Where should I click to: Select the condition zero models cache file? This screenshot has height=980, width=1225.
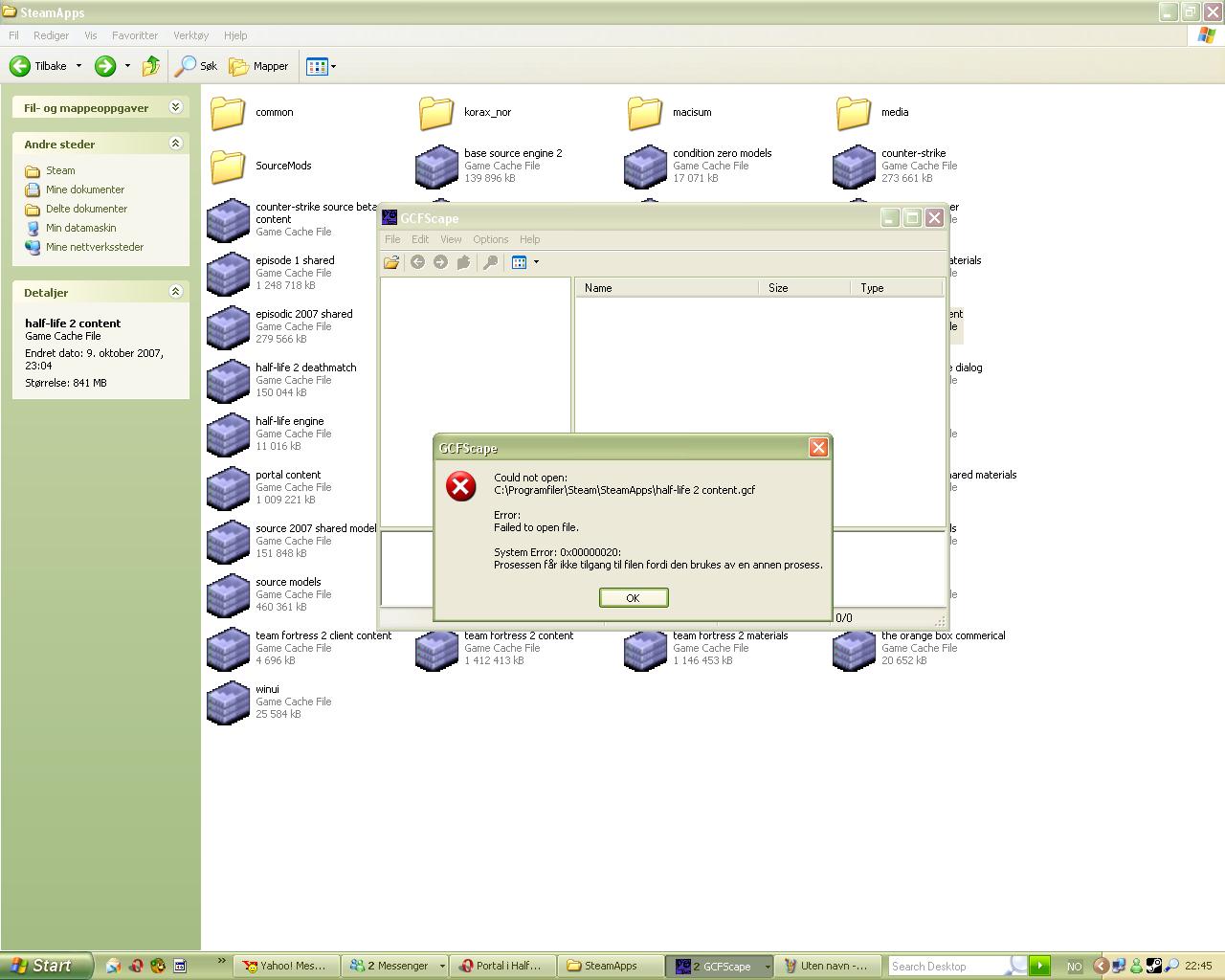(698, 166)
